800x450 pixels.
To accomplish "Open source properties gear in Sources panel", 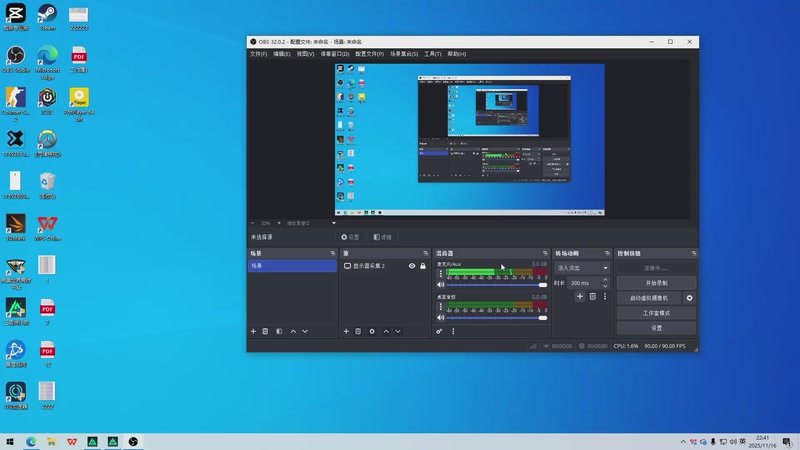I will click(x=372, y=331).
